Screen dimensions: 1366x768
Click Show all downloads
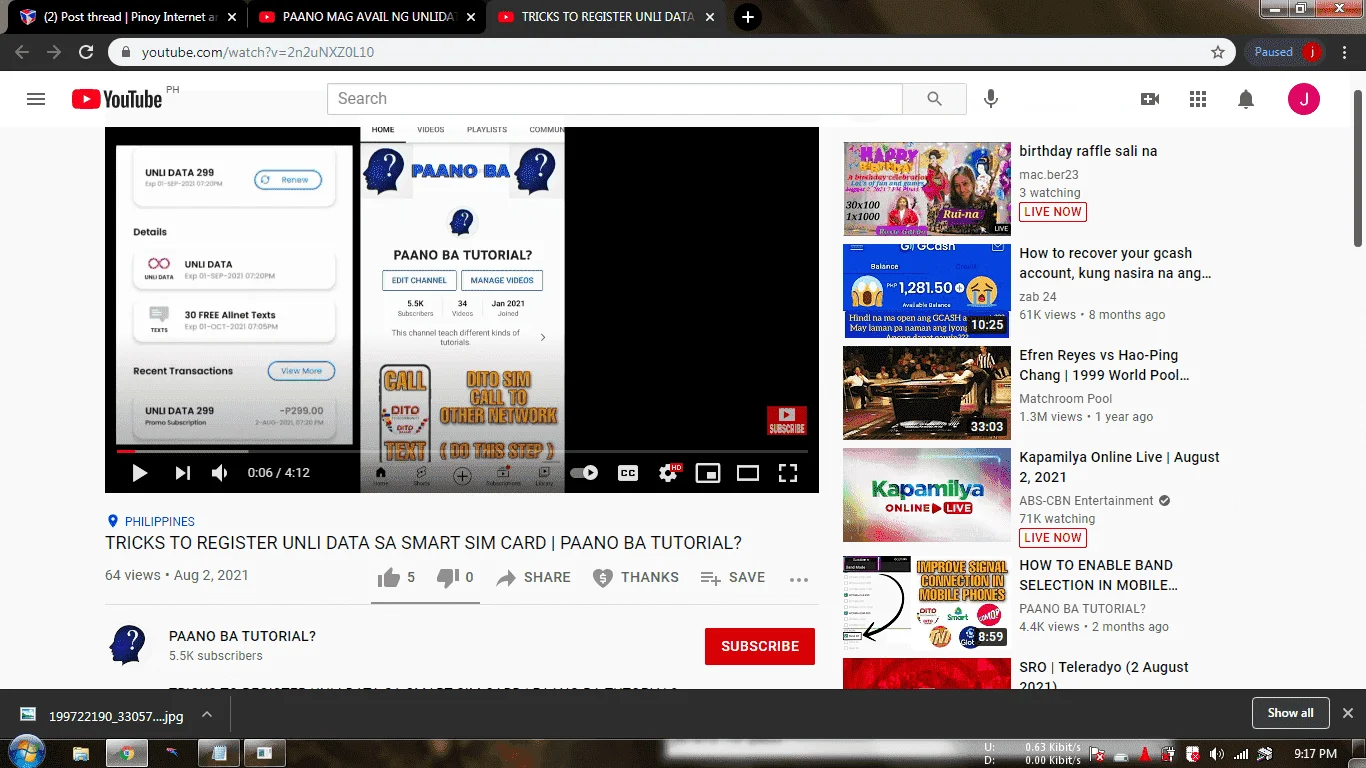pos(1291,713)
